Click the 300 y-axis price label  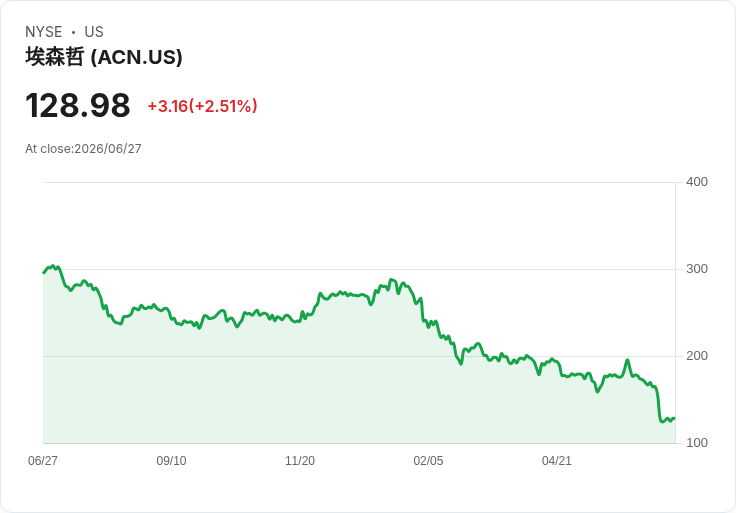coord(697,269)
